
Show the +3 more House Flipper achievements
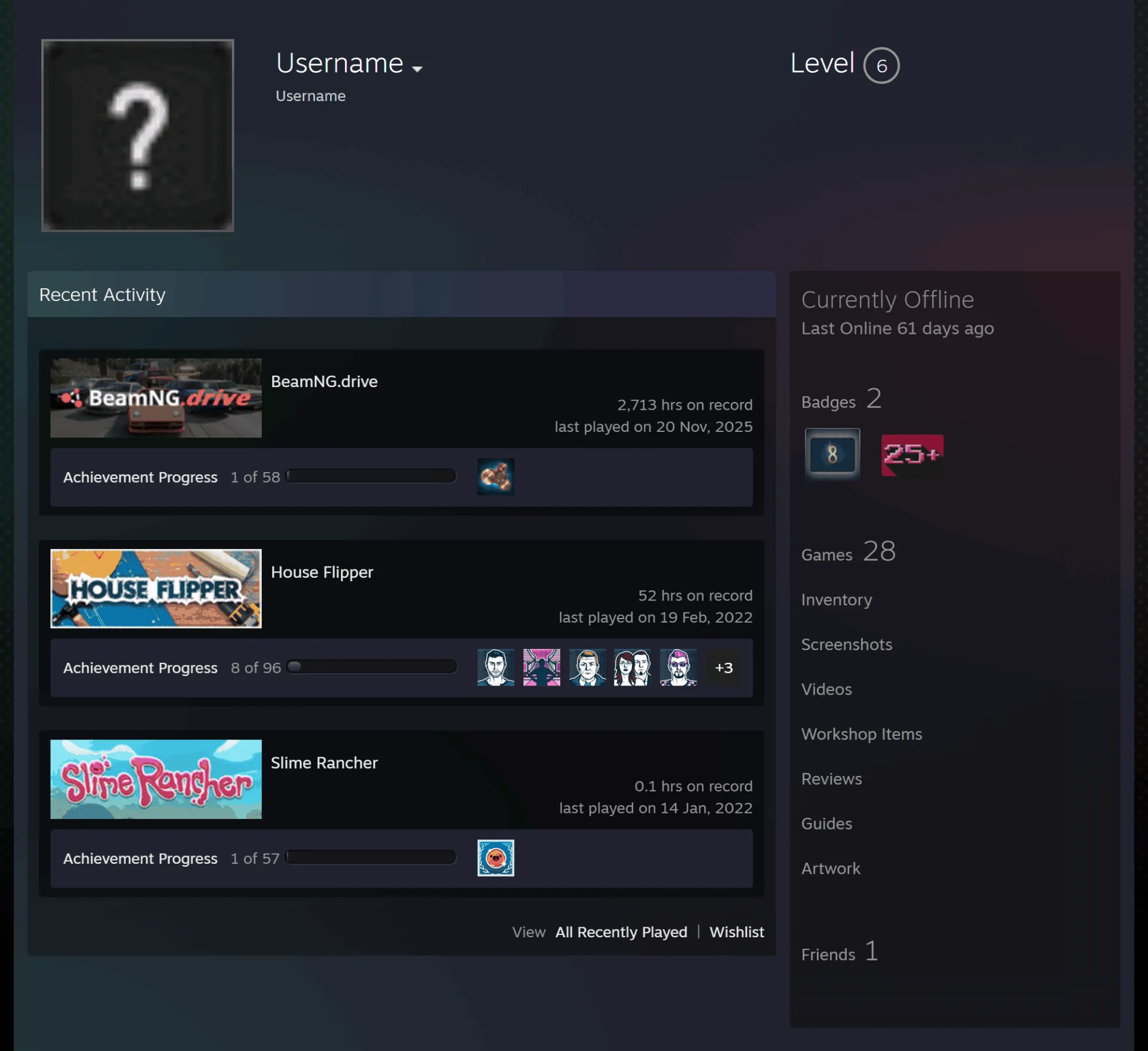pos(724,668)
